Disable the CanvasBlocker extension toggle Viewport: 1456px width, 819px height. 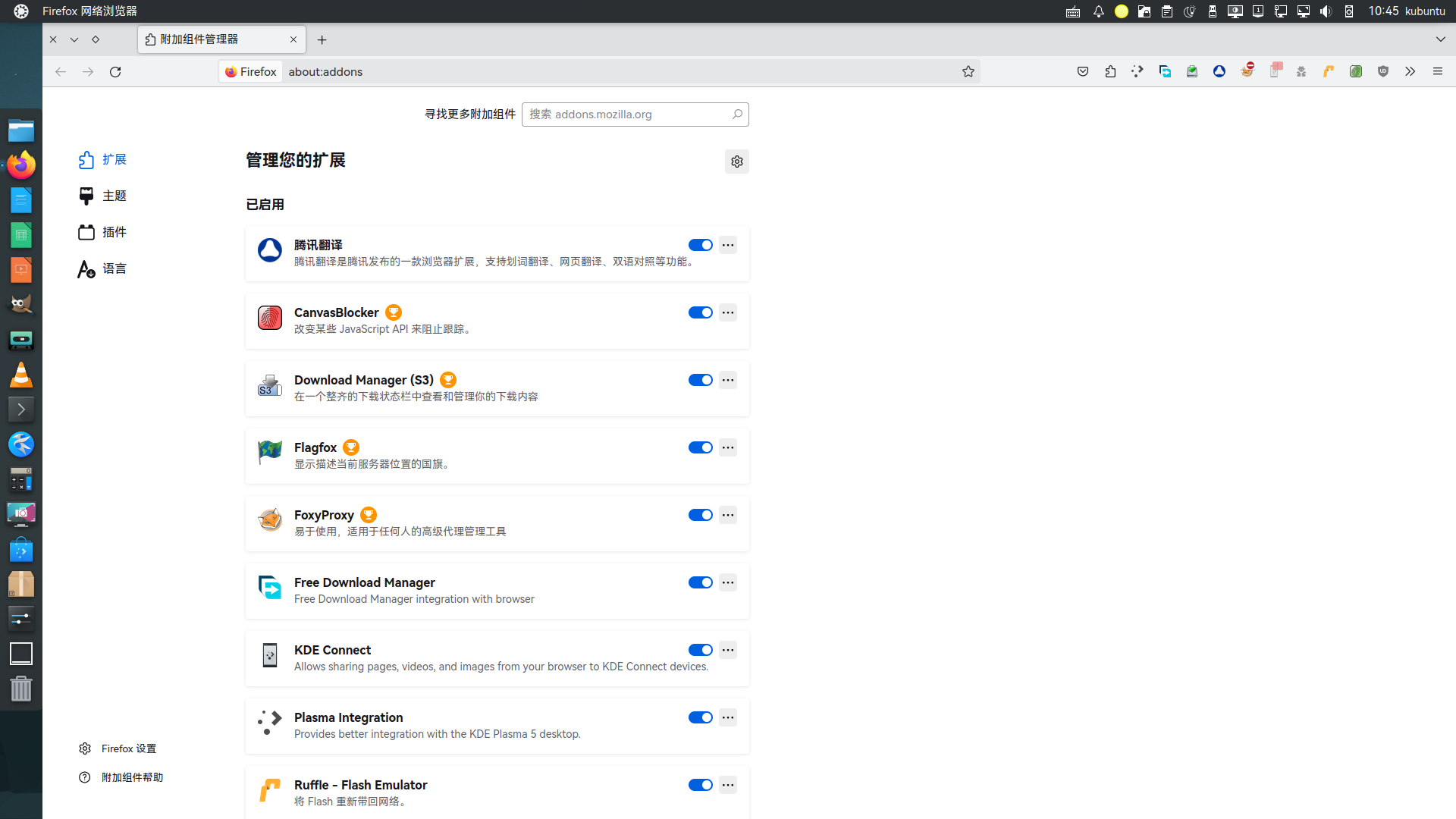pyautogui.click(x=701, y=312)
